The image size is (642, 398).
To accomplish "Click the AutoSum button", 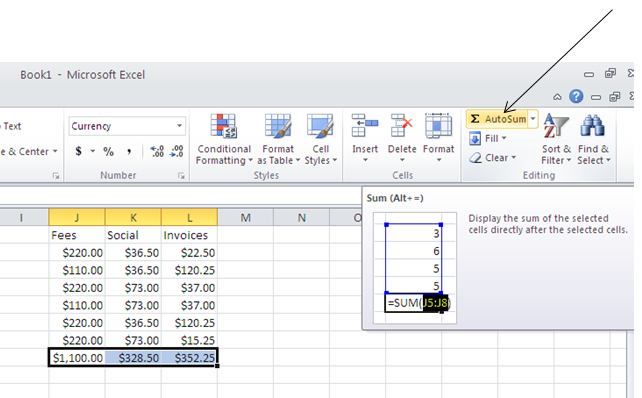I will pyautogui.click(x=497, y=119).
